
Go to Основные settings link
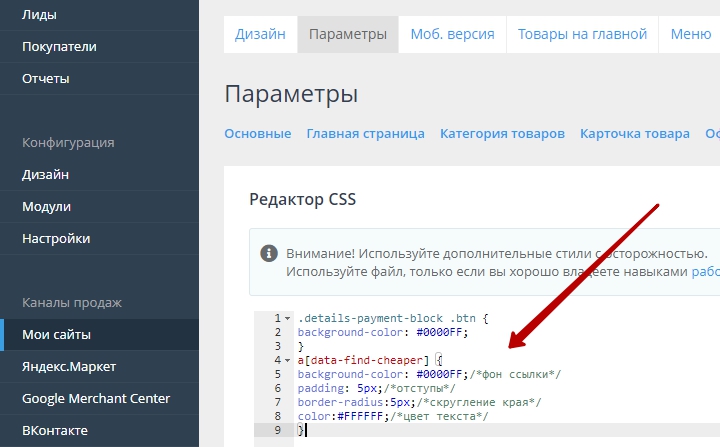tap(257, 134)
